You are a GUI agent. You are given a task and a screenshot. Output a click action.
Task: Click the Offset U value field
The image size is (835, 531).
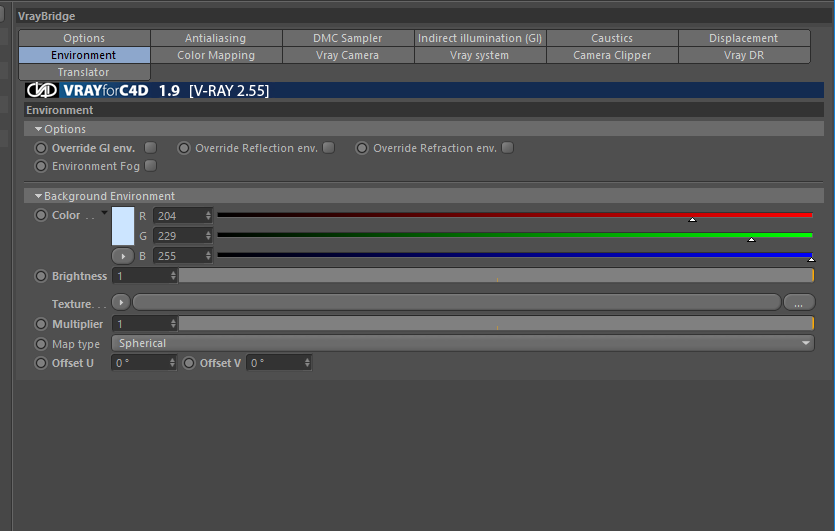point(140,363)
